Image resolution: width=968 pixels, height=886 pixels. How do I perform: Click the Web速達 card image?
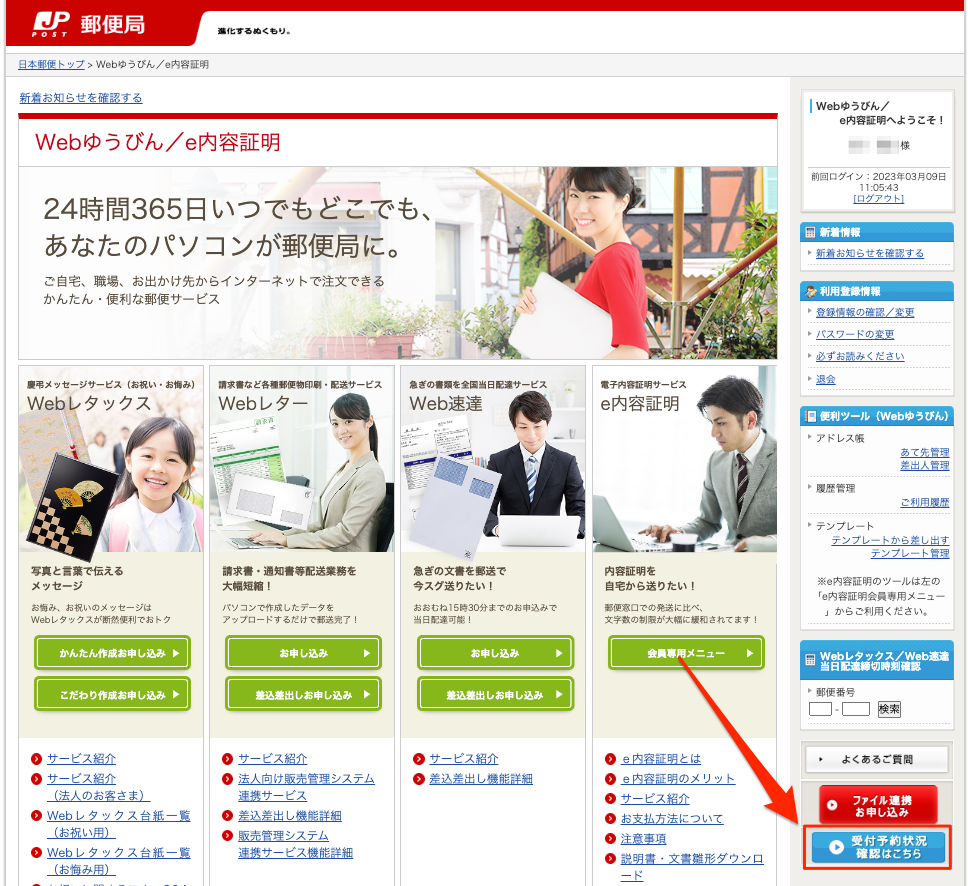493,459
